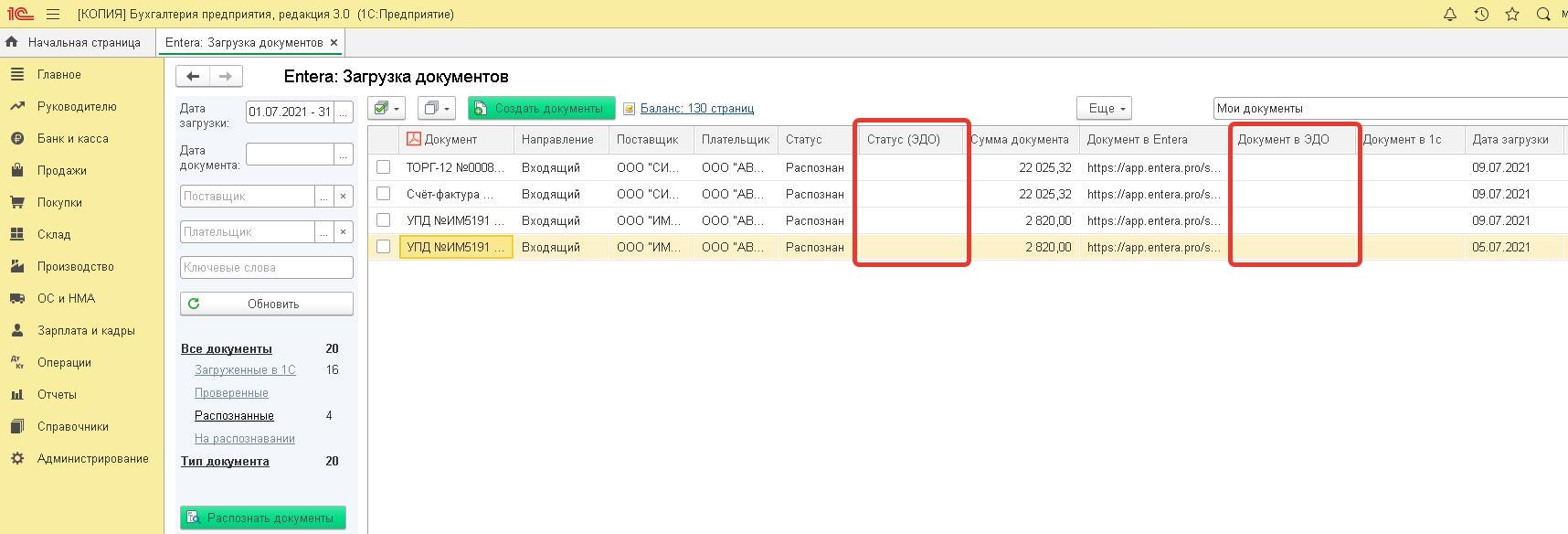The width and height of the screenshot is (1568, 534).
Task: Click the Создать документы button
Action: point(541,108)
